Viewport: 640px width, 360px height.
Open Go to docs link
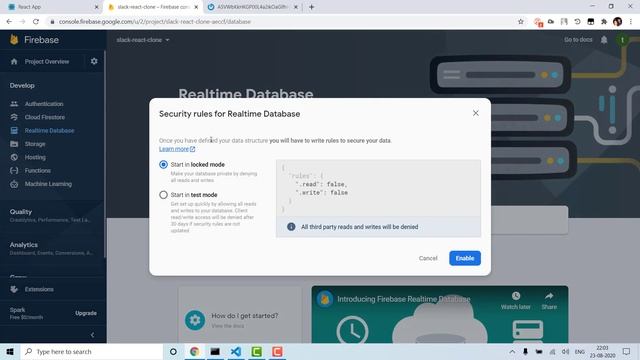tap(578, 40)
